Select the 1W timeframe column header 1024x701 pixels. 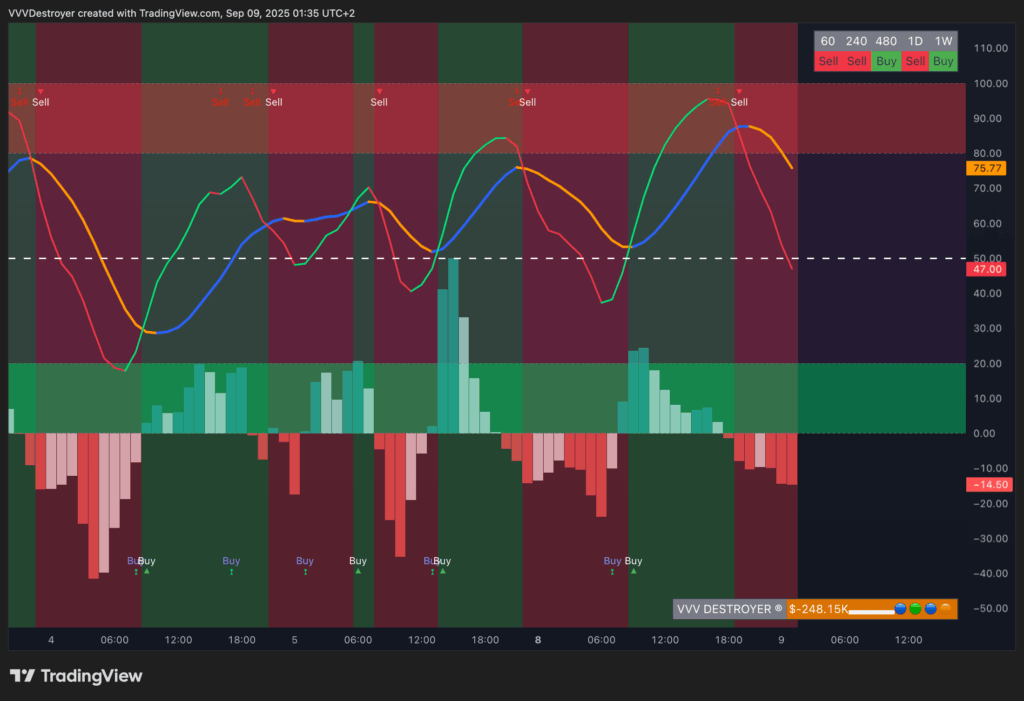coord(943,41)
